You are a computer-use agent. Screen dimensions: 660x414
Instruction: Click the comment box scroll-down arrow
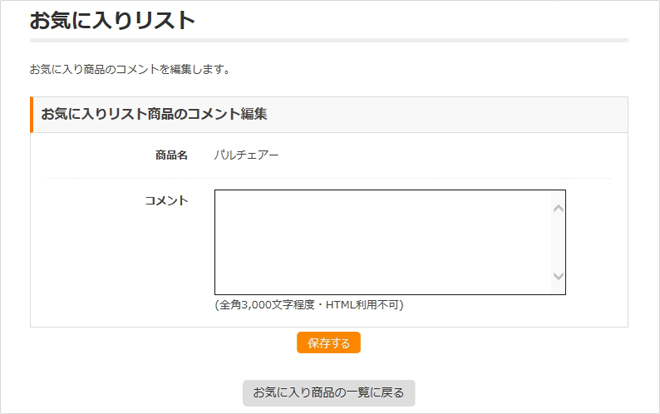click(558, 277)
